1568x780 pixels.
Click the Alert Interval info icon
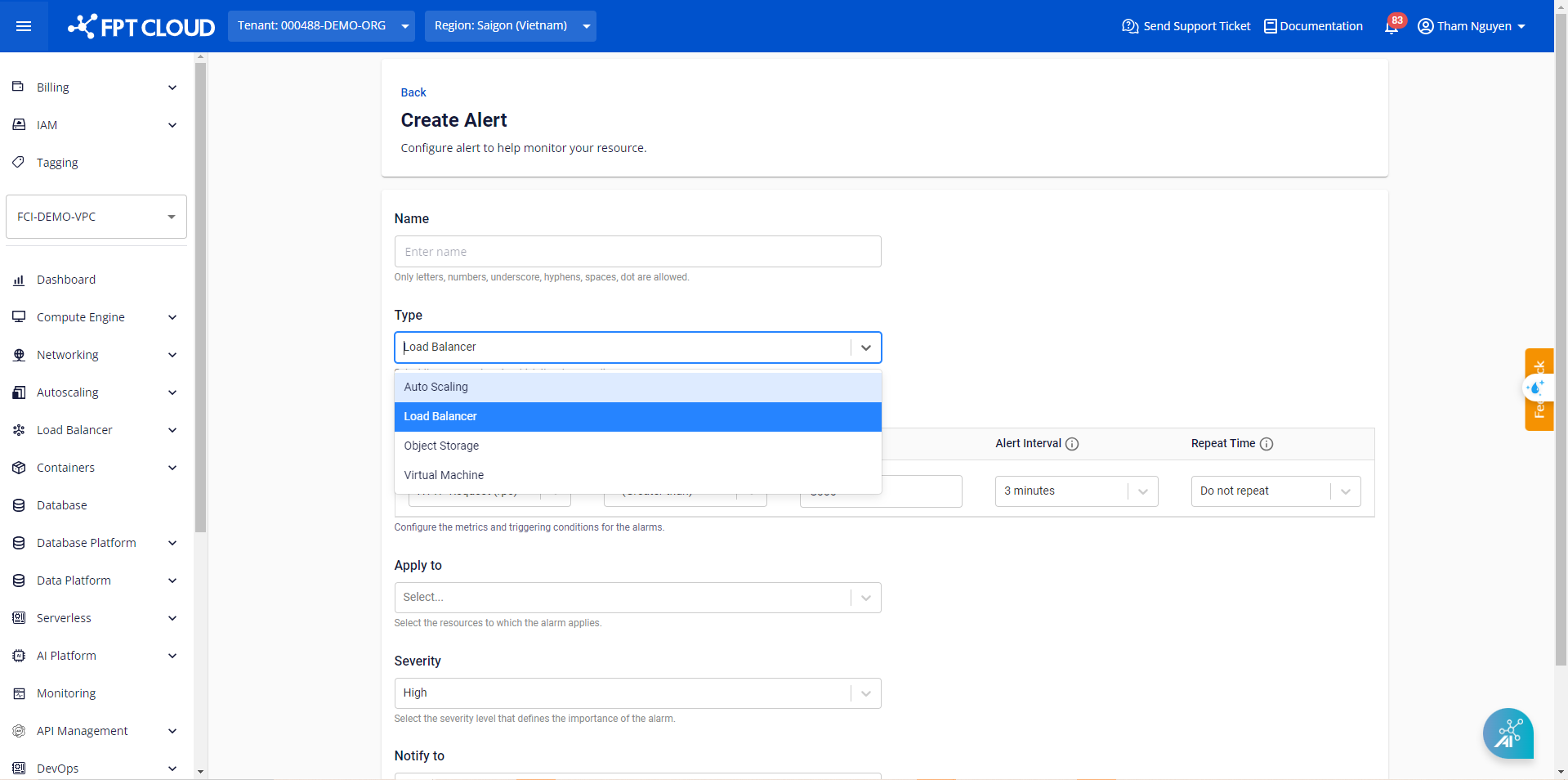(x=1072, y=444)
